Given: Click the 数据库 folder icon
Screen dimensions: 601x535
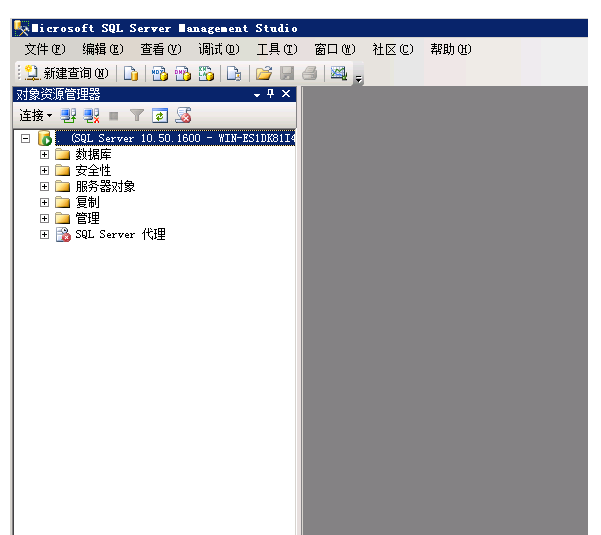Looking at the screenshot, I should point(62,154).
